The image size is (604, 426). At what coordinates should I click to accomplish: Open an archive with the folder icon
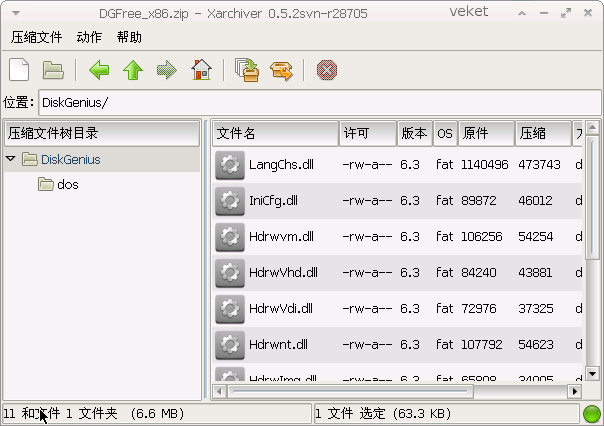pos(53,70)
